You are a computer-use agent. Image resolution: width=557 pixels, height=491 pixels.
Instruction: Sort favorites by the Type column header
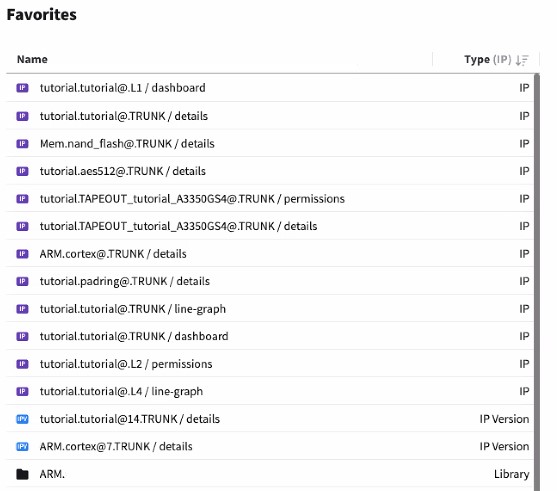(477, 59)
